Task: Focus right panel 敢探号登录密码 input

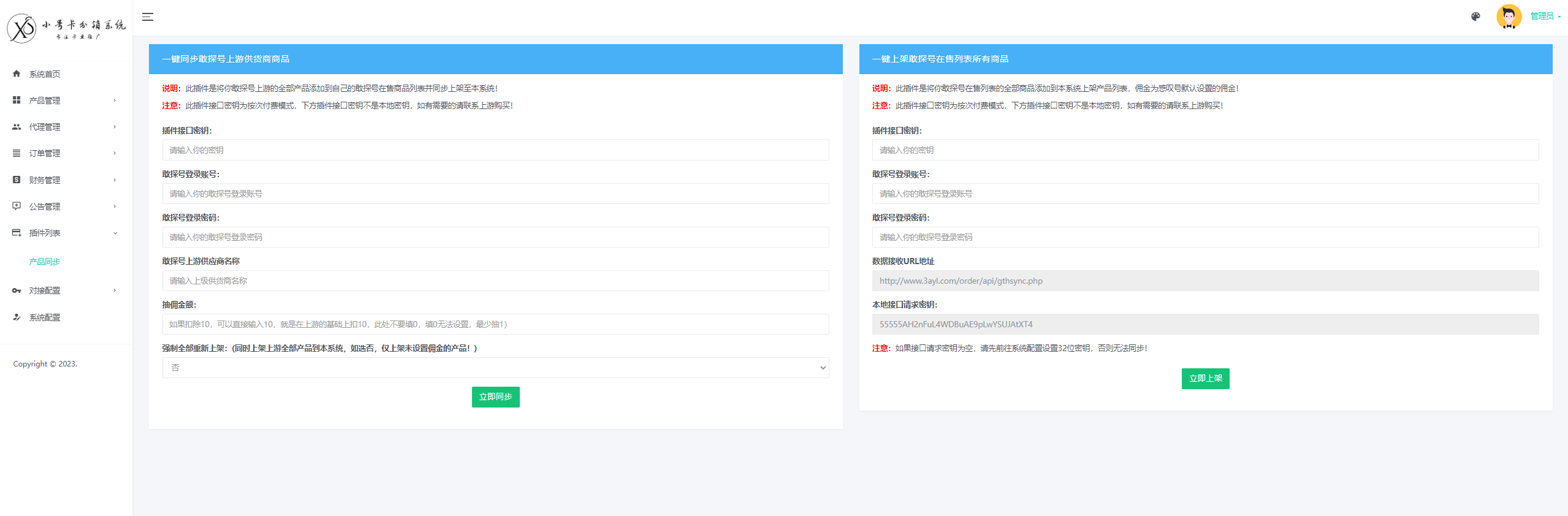Action: [1205, 237]
